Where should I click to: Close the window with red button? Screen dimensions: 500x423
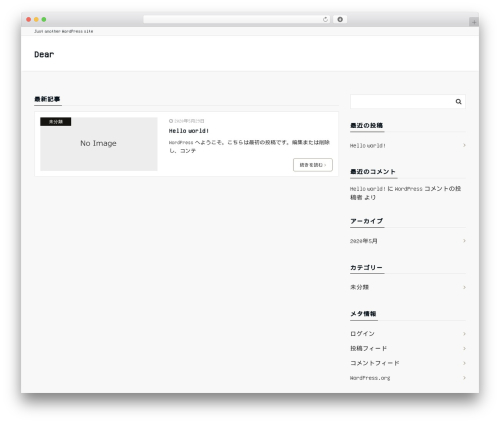[29, 19]
